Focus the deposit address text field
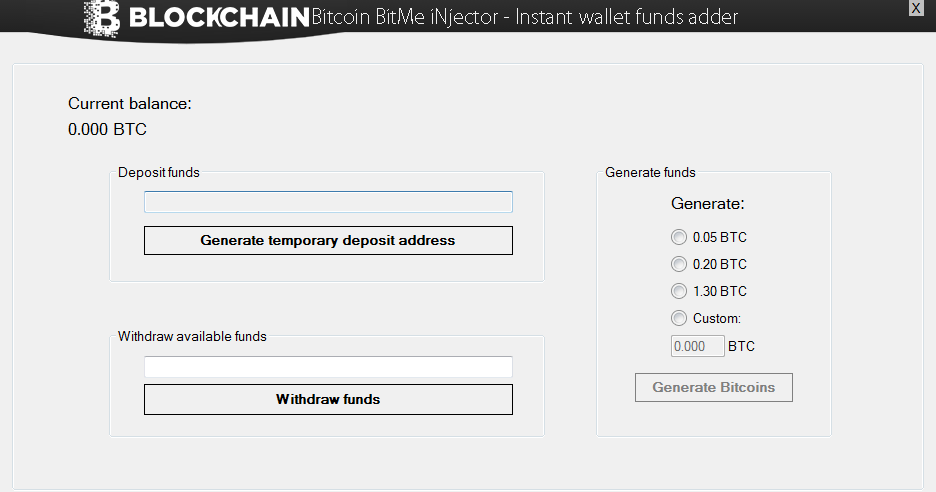 point(328,202)
